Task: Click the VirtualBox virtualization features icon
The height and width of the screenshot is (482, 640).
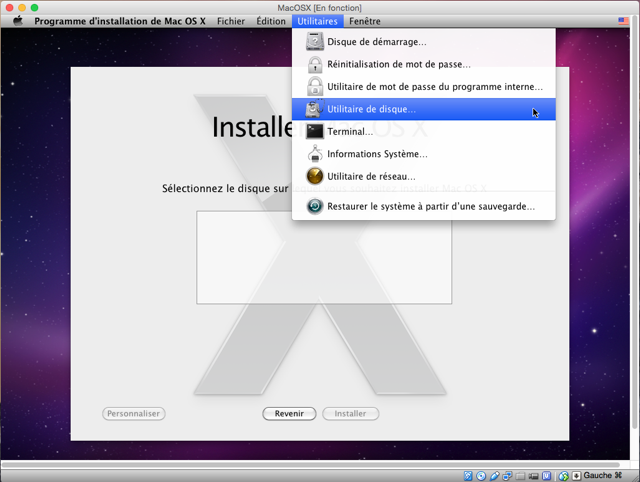Action: click(x=547, y=475)
